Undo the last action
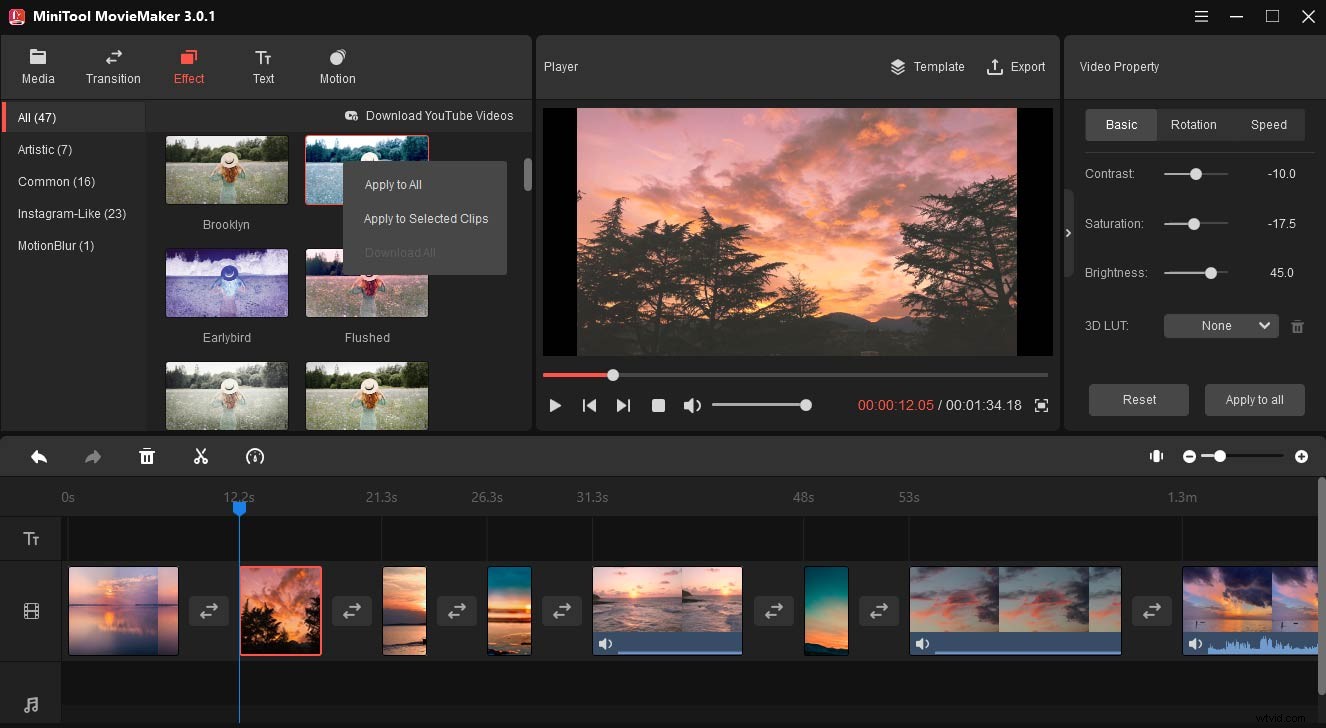The height and width of the screenshot is (728, 1326). coord(39,456)
